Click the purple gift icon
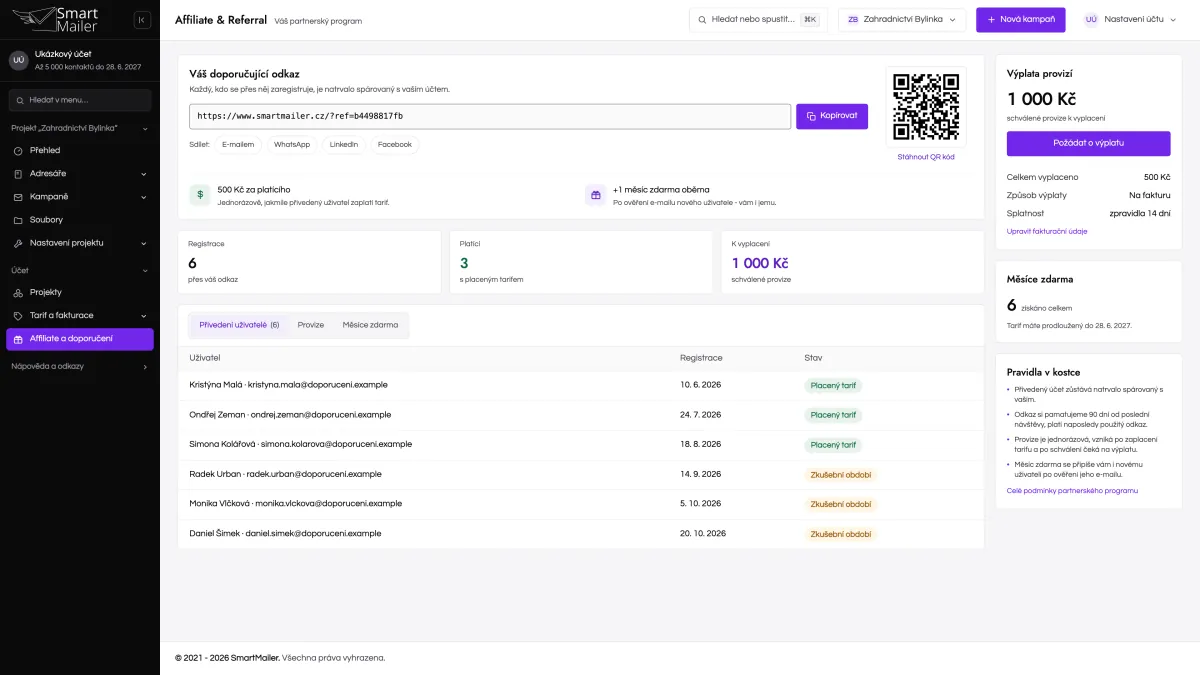The image size is (1200, 675). (595, 195)
